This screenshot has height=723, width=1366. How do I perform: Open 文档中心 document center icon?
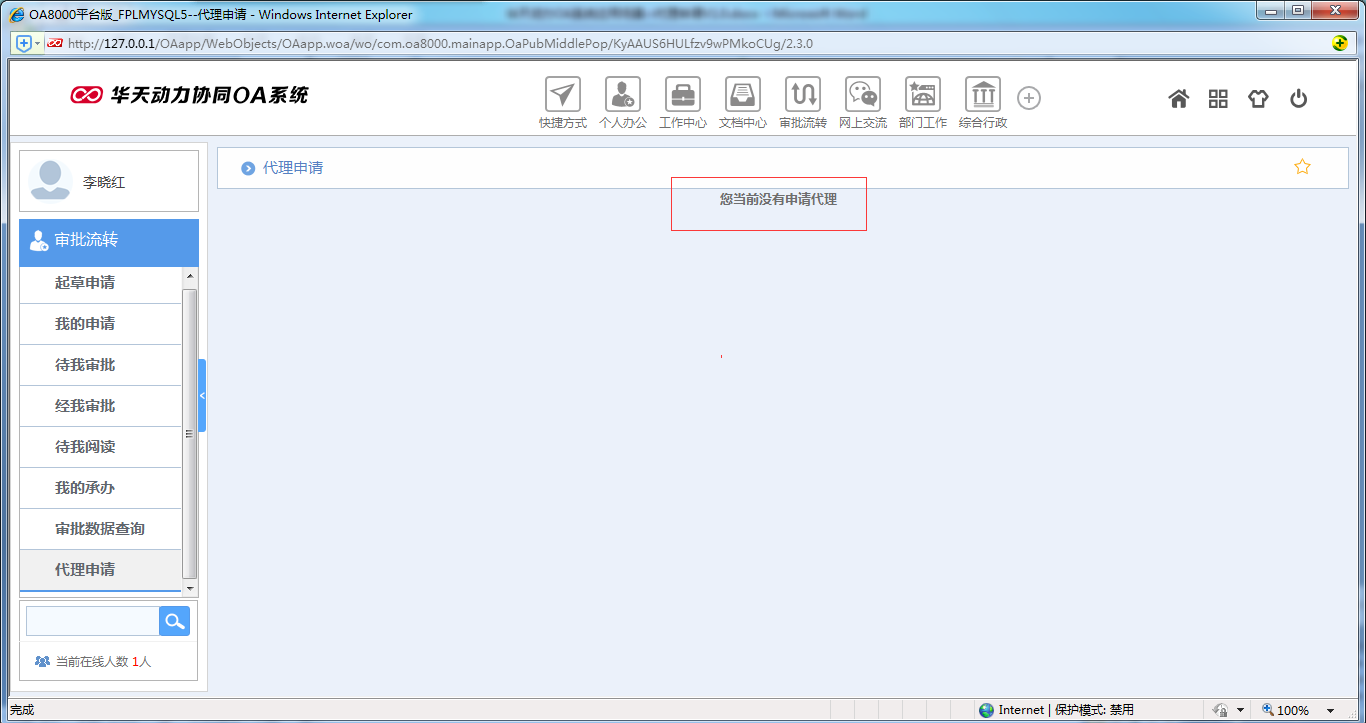pos(743,95)
